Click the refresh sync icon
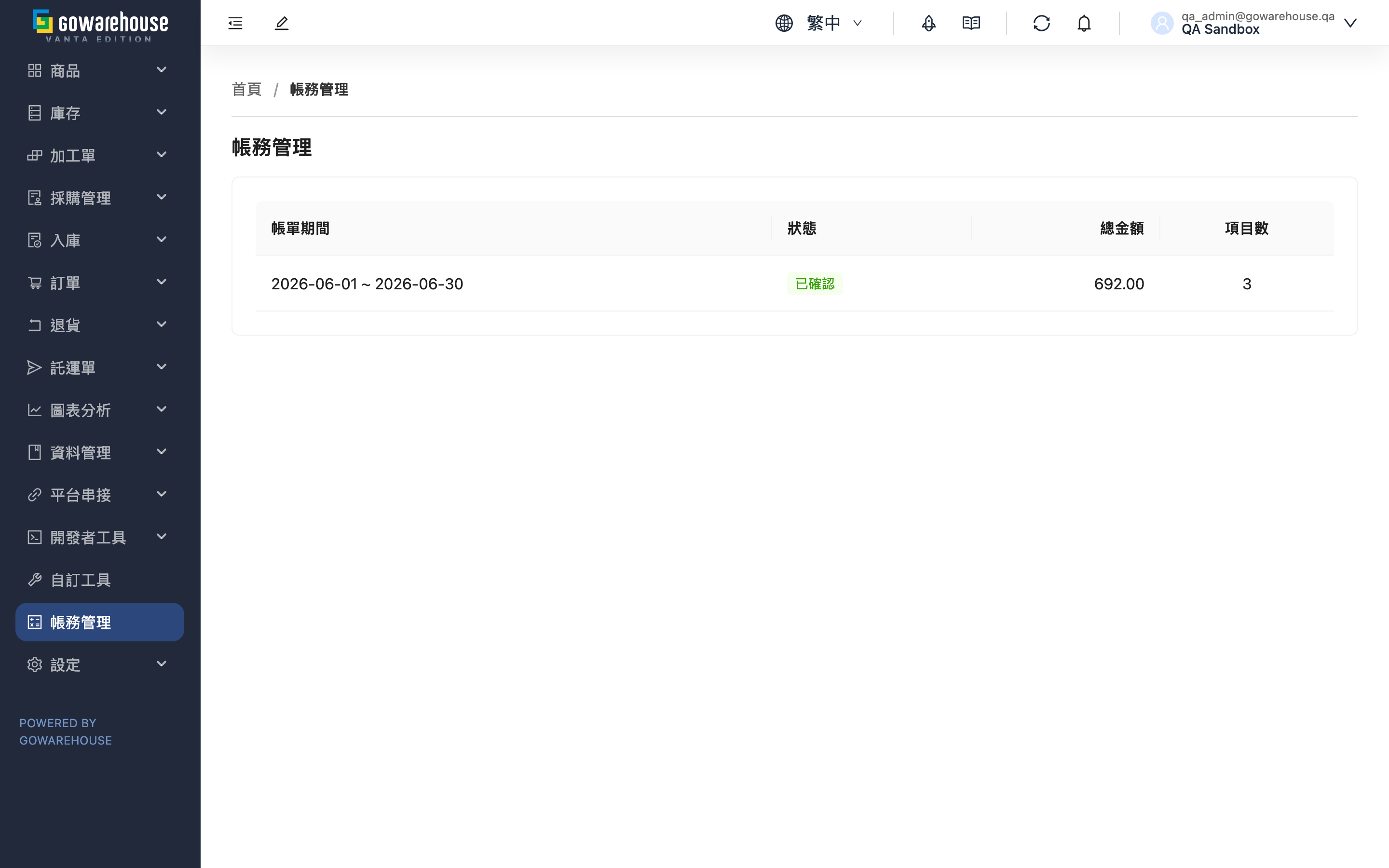Image resolution: width=1389 pixels, height=868 pixels. tap(1042, 23)
